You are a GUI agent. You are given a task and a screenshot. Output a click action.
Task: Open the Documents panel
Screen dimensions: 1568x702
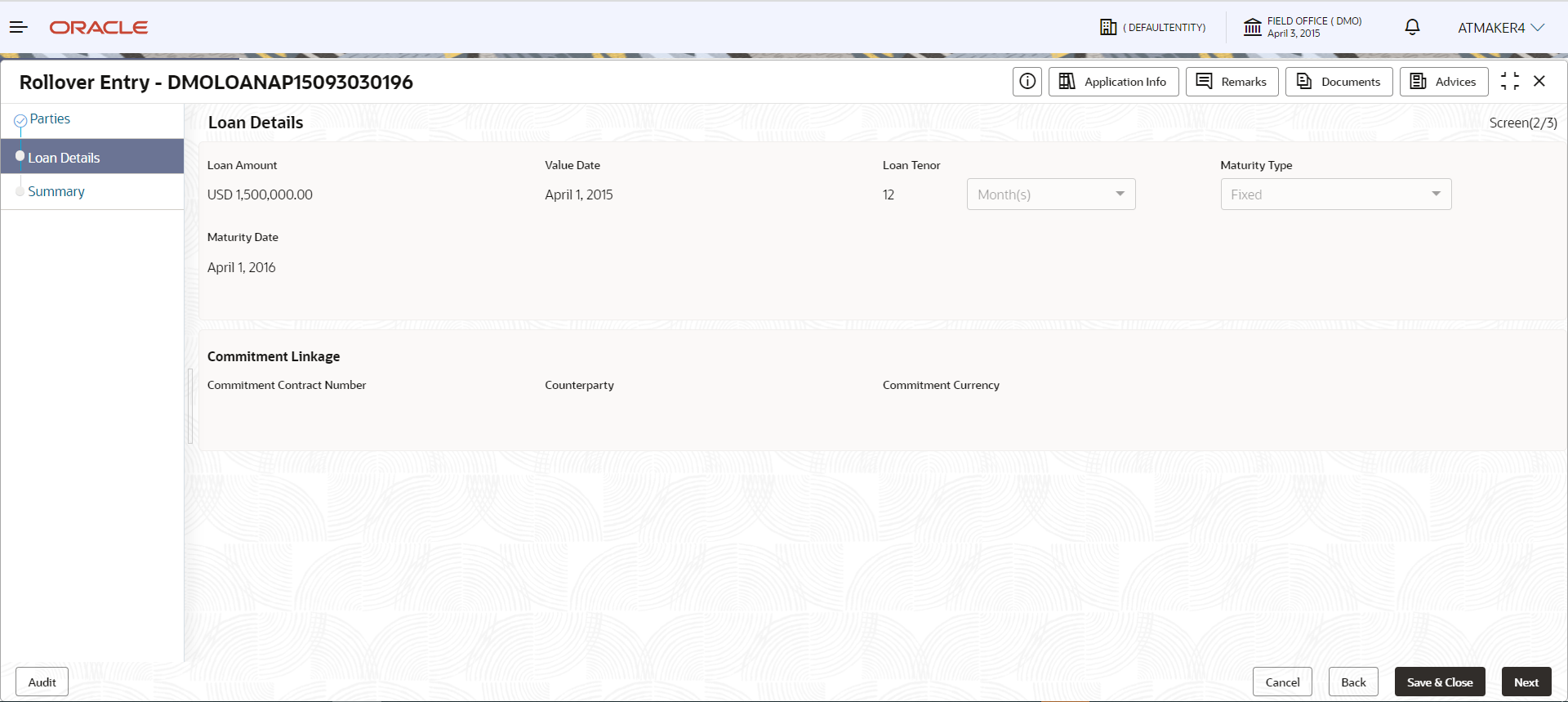(1339, 82)
